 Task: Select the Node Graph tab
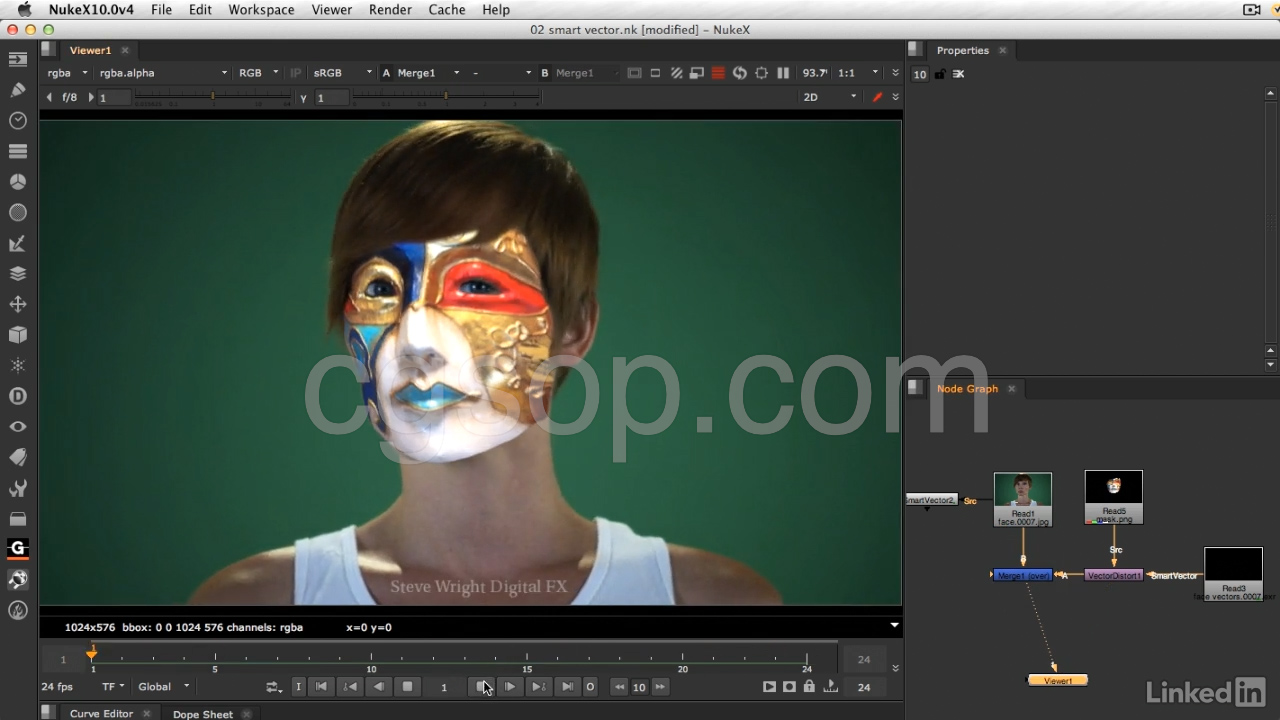pyautogui.click(x=967, y=389)
